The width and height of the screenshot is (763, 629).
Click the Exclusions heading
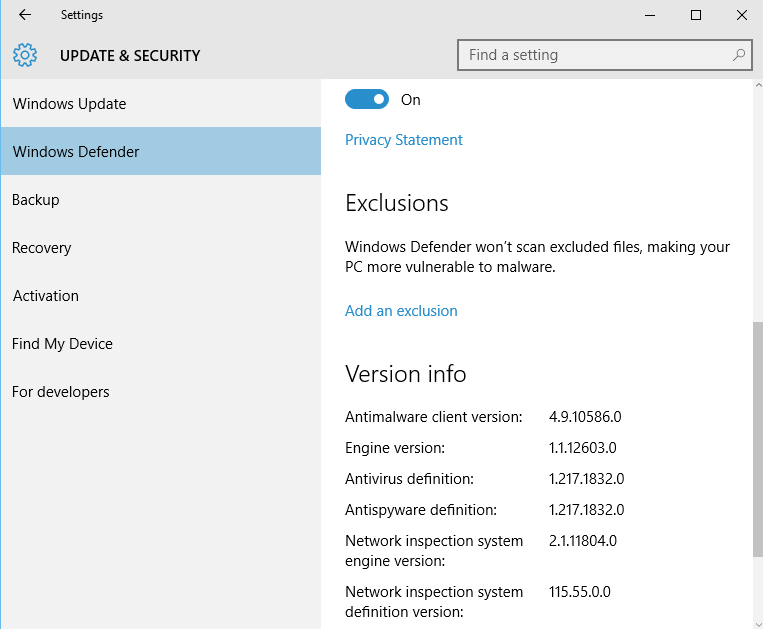(x=397, y=203)
